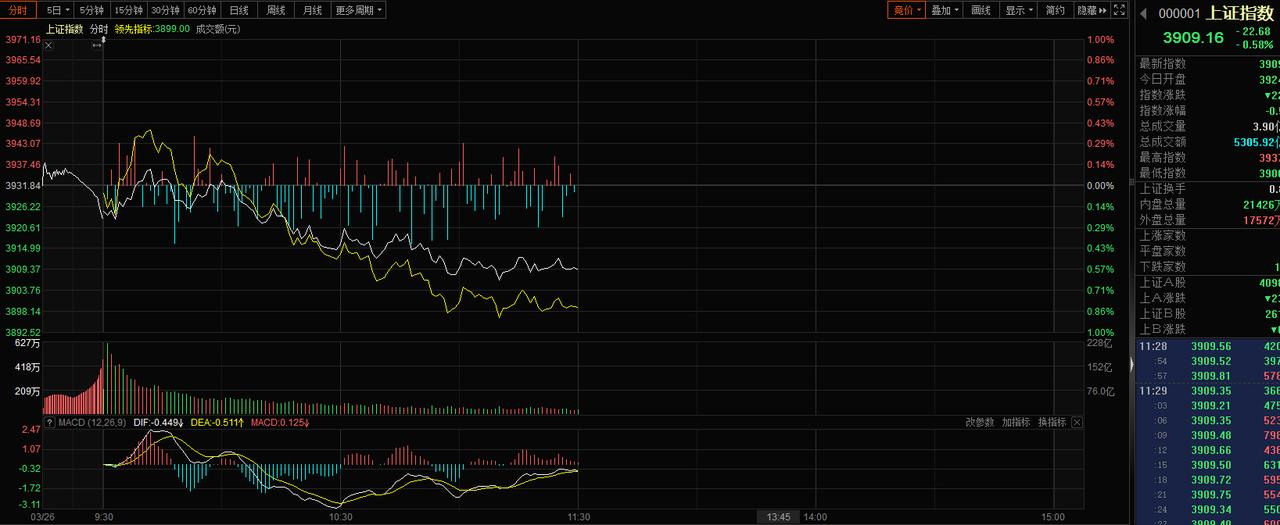Open MACD help question mark icon
The height and width of the screenshot is (525, 1280).
click(48, 422)
